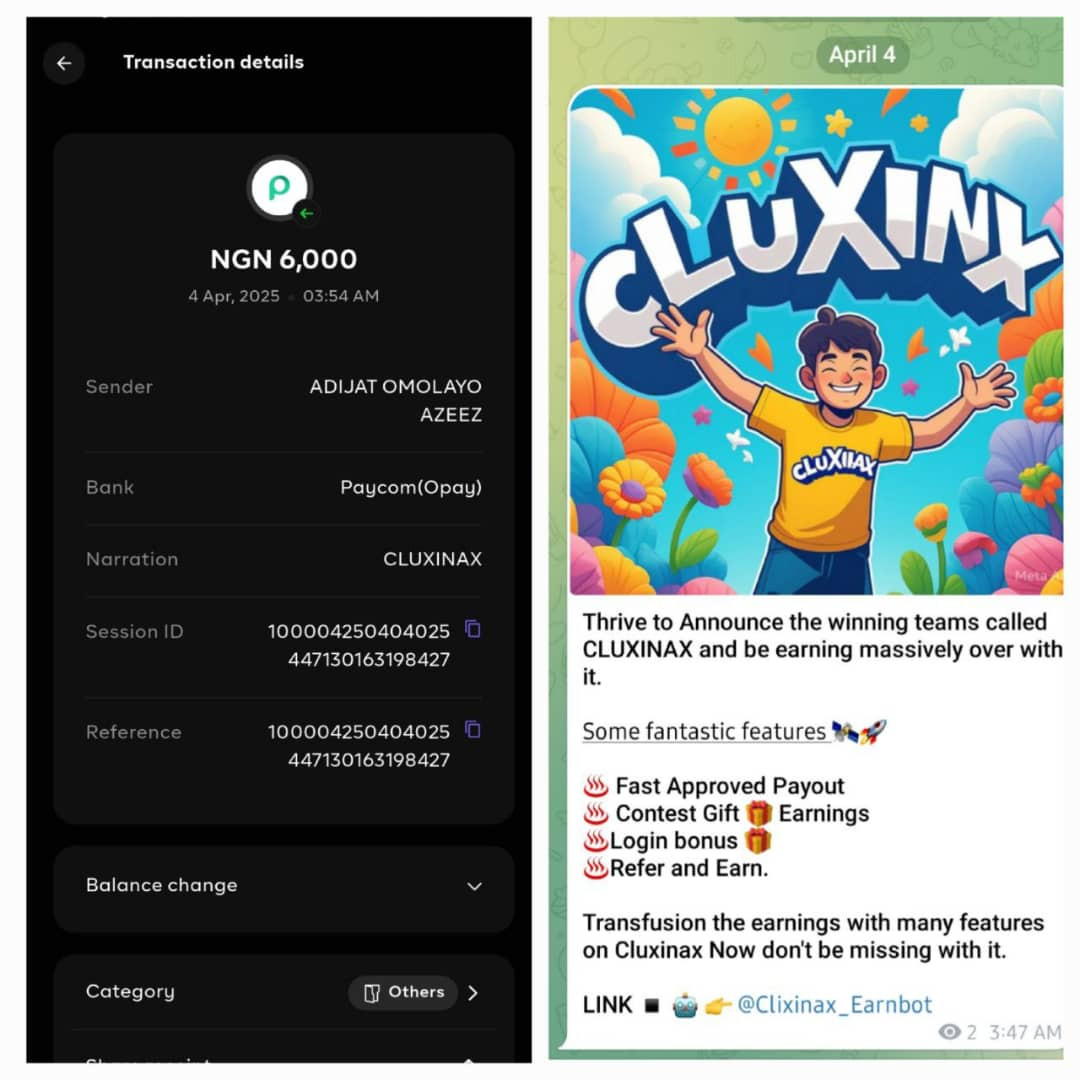Screen dimensions: 1080x1080
Task: Click the Some fantastic features underlined text
Action: 703,731
